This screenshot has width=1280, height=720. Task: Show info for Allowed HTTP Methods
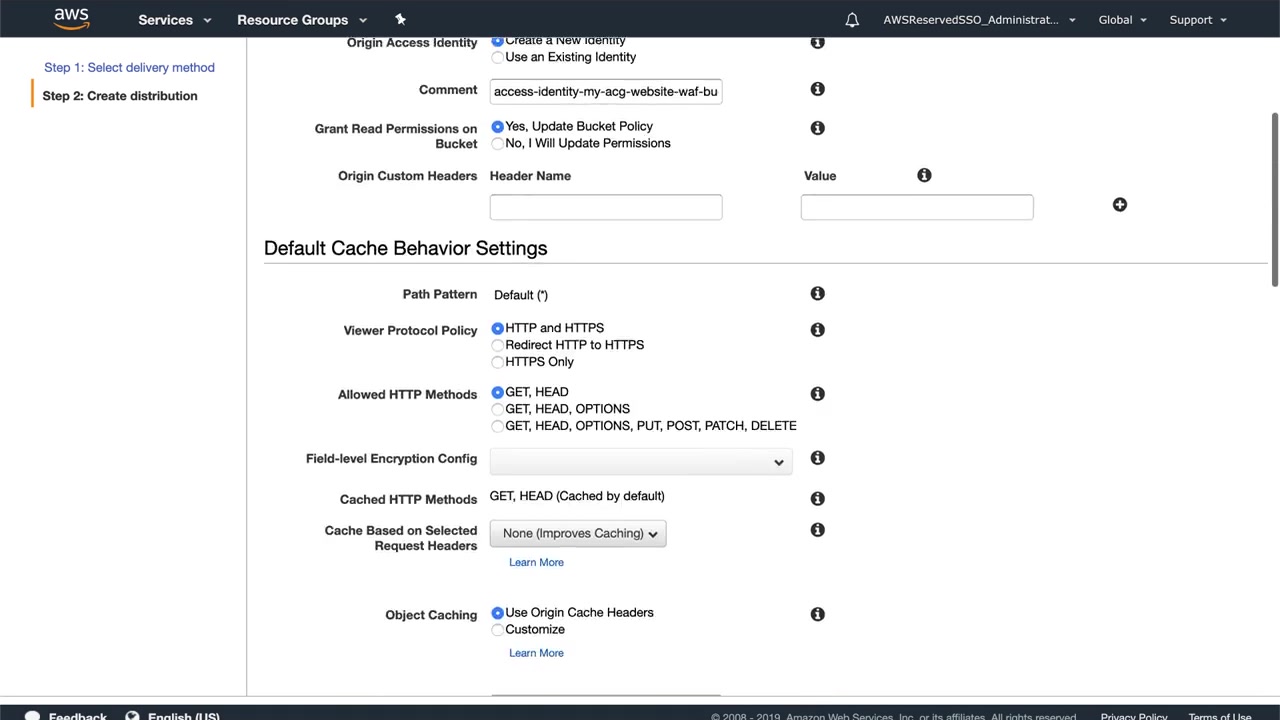coord(817,394)
